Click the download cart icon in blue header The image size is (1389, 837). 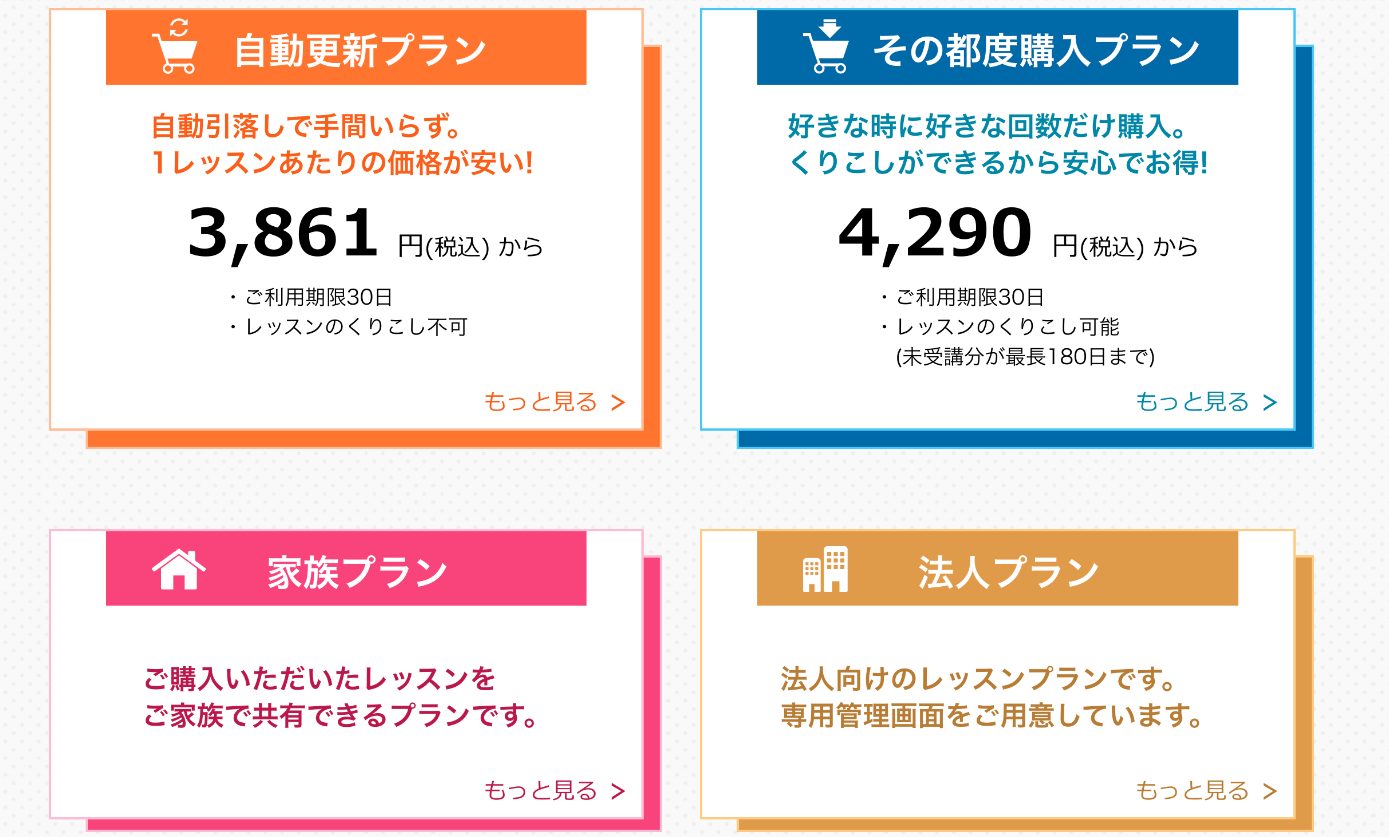coord(825,47)
